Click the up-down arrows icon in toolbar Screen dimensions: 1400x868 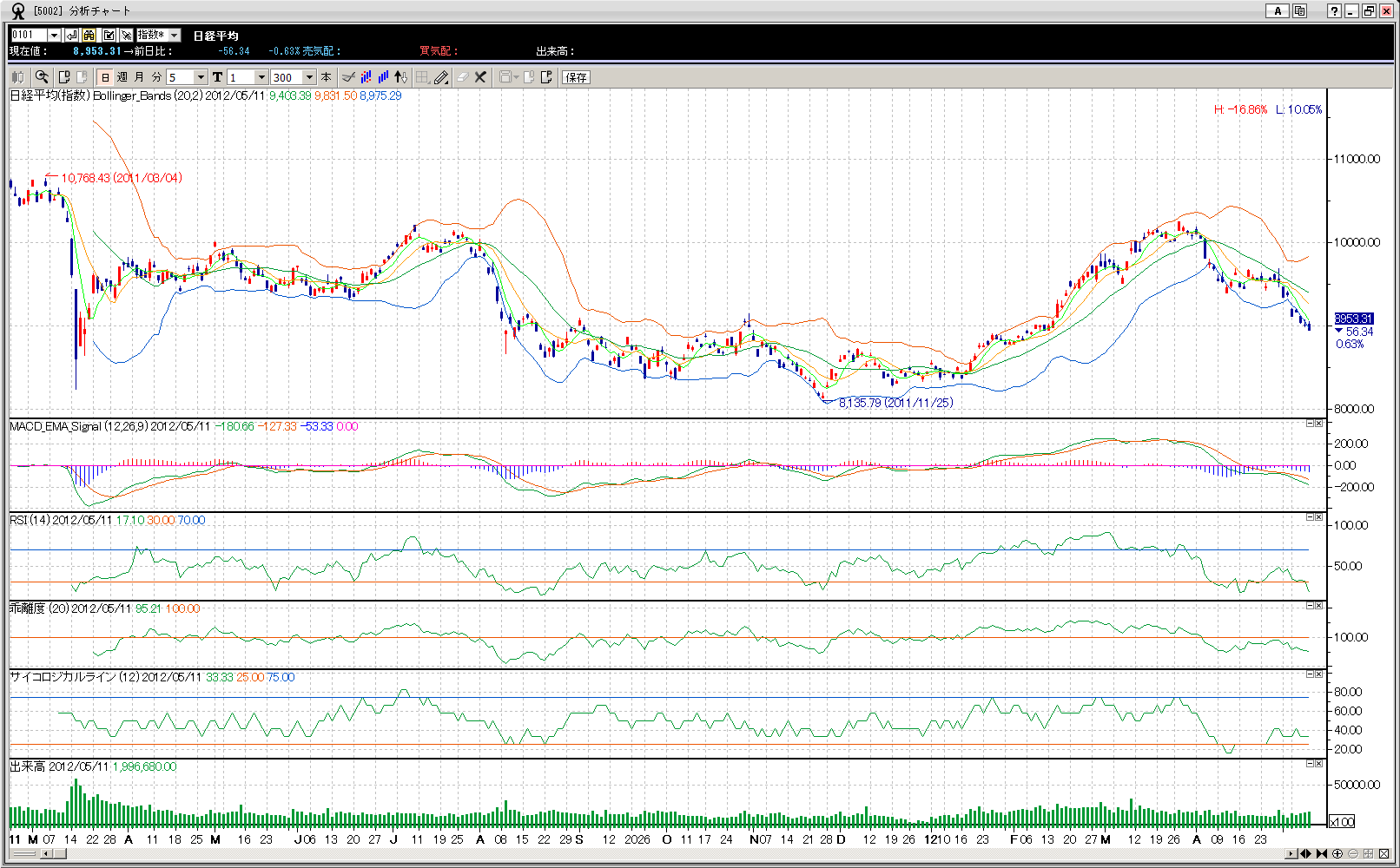pyautogui.click(x=400, y=77)
